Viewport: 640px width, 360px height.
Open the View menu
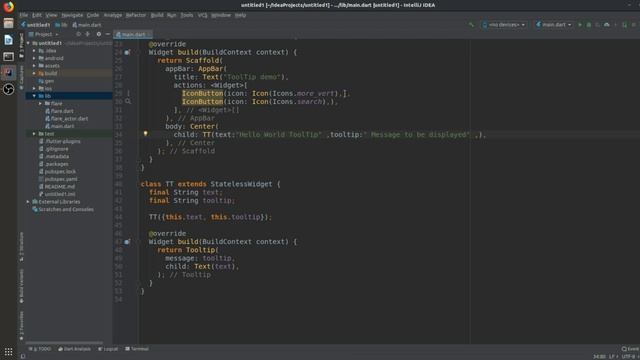(51, 15)
